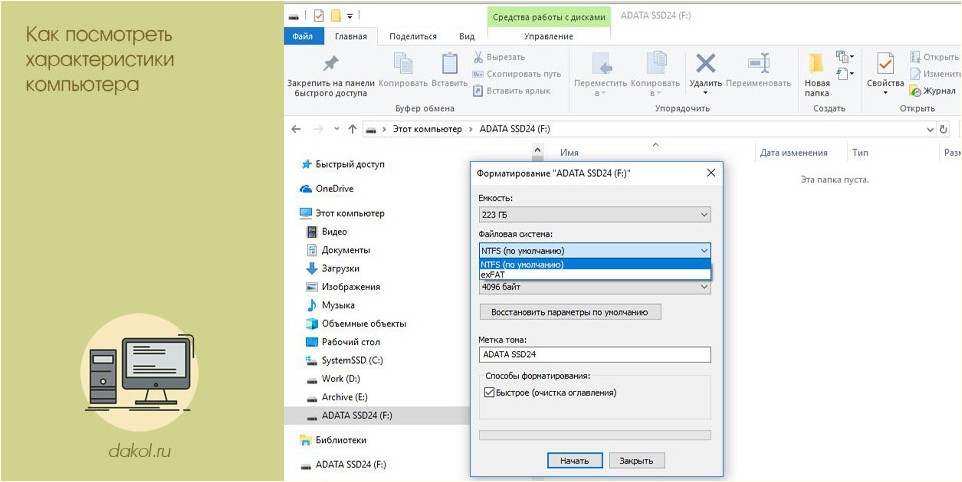Click Back arrow in navigation bar
Viewport: 962px width, 482px height.
point(296,129)
